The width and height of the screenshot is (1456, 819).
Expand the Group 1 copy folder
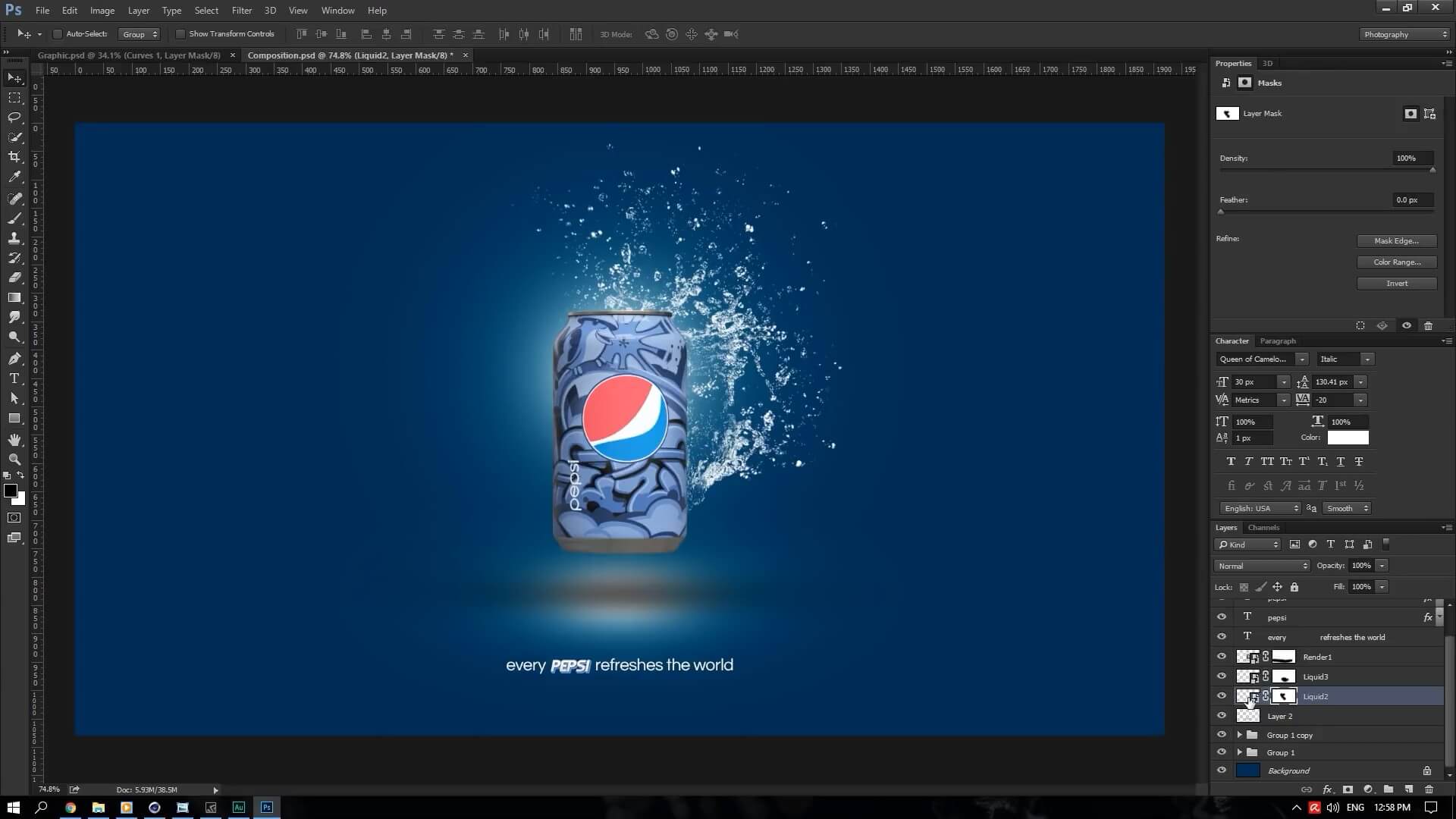(1239, 735)
